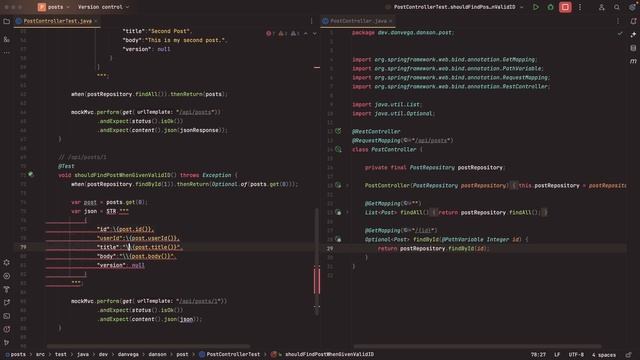Viewport: 640px width, 360px height.
Task: Stop the running process
Action: (x=565, y=7)
